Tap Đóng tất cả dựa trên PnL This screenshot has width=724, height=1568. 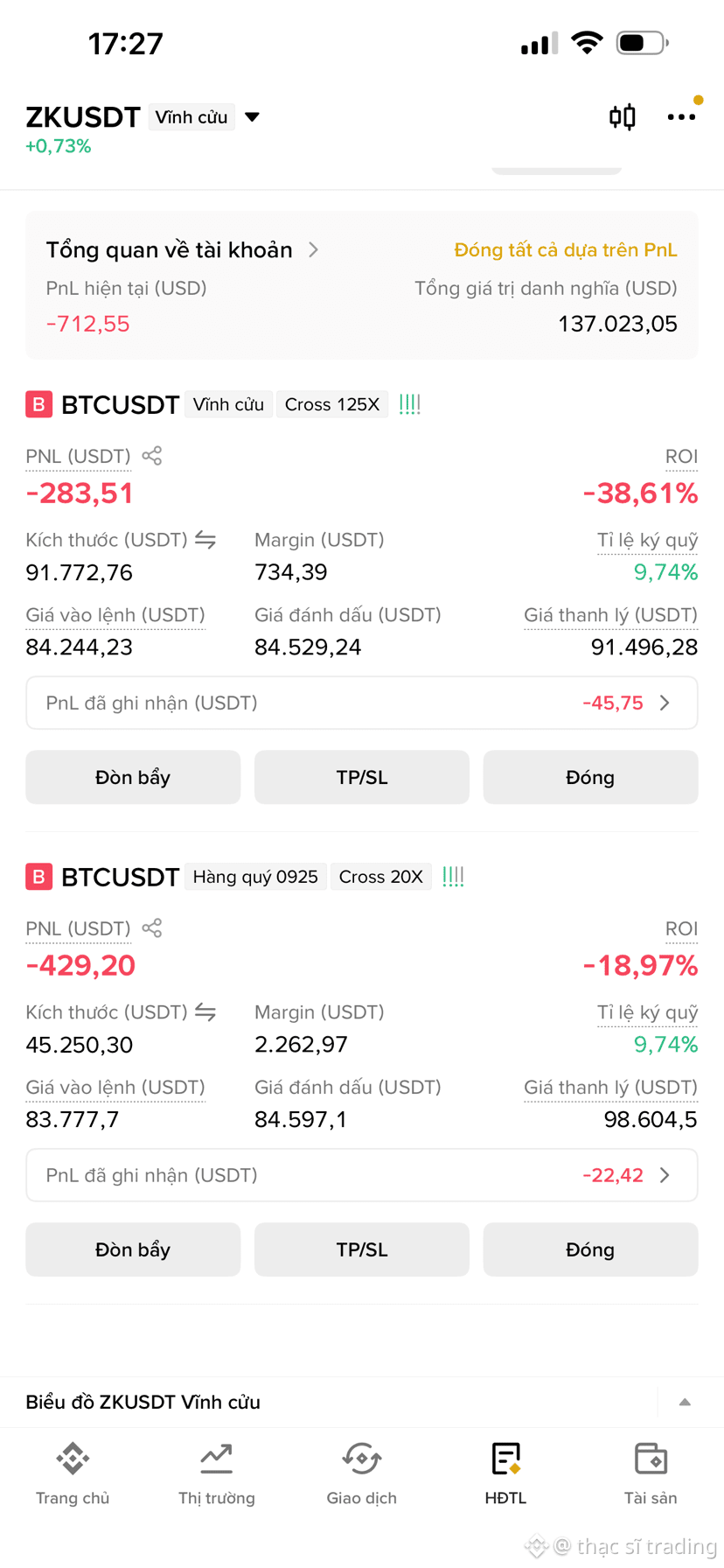566,250
